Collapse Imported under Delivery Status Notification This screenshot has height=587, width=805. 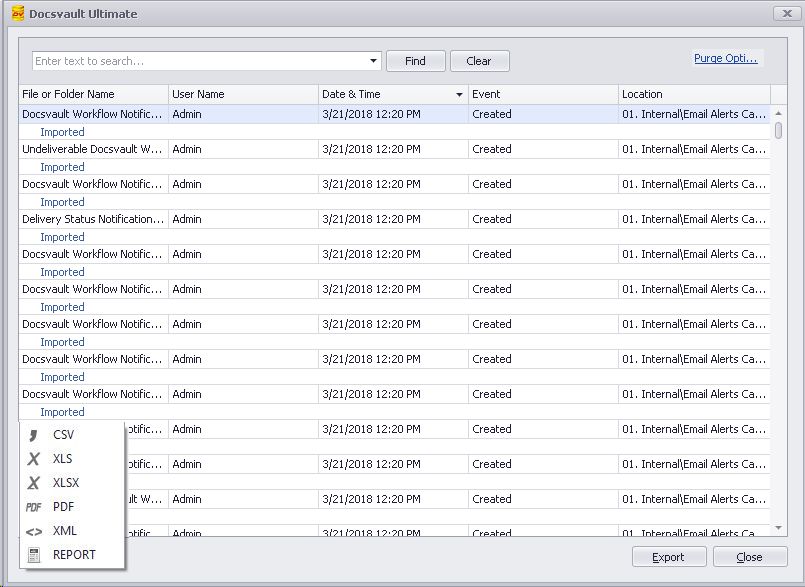coord(62,236)
